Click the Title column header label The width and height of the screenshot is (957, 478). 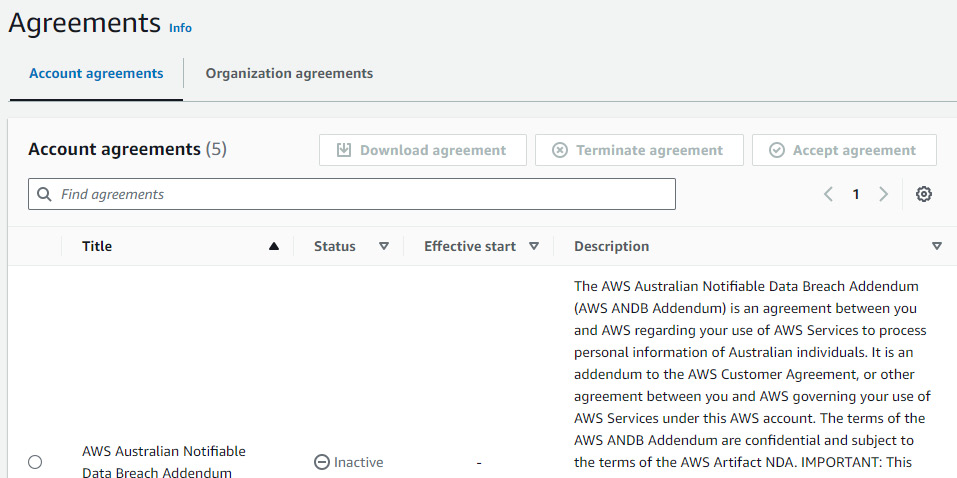click(97, 246)
